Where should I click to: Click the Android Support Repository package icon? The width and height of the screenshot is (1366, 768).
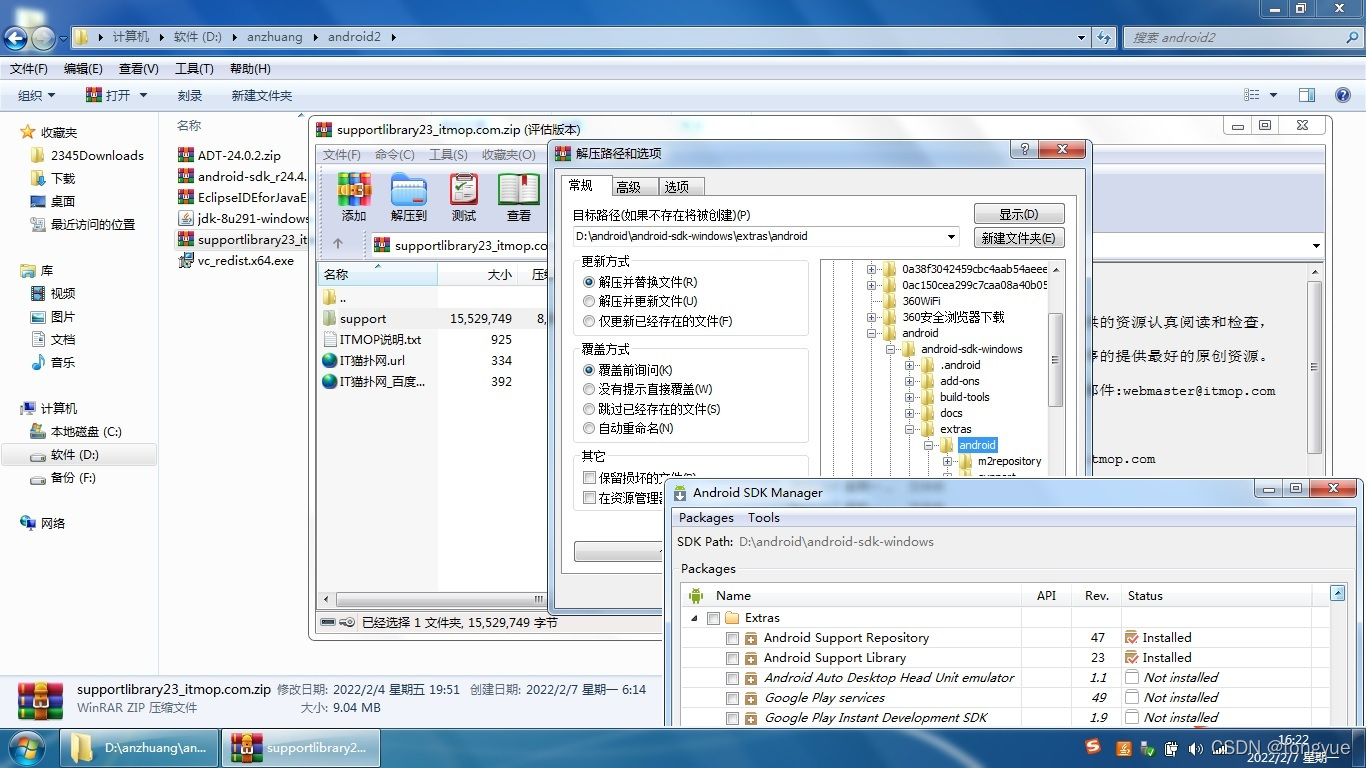click(751, 638)
